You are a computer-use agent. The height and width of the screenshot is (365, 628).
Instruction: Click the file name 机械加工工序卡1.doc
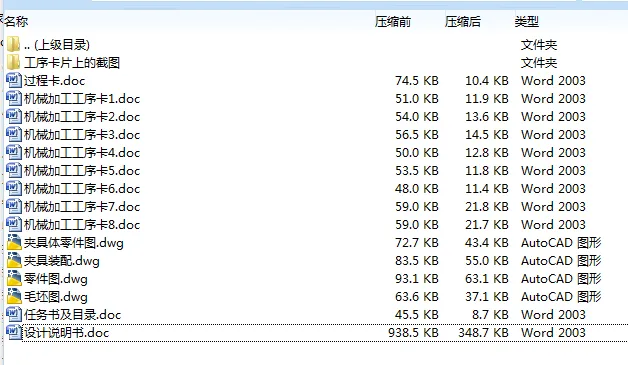(x=82, y=99)
